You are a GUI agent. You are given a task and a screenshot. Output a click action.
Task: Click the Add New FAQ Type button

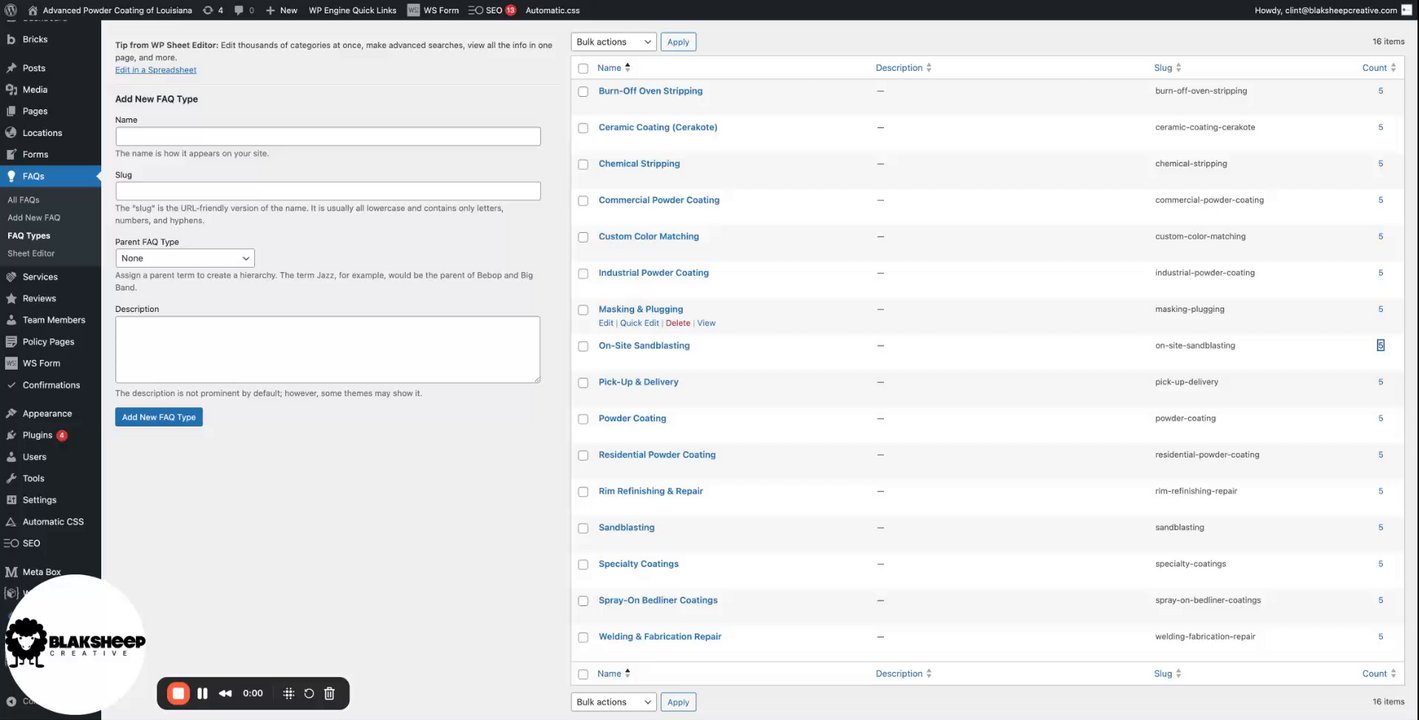[159, 417]
